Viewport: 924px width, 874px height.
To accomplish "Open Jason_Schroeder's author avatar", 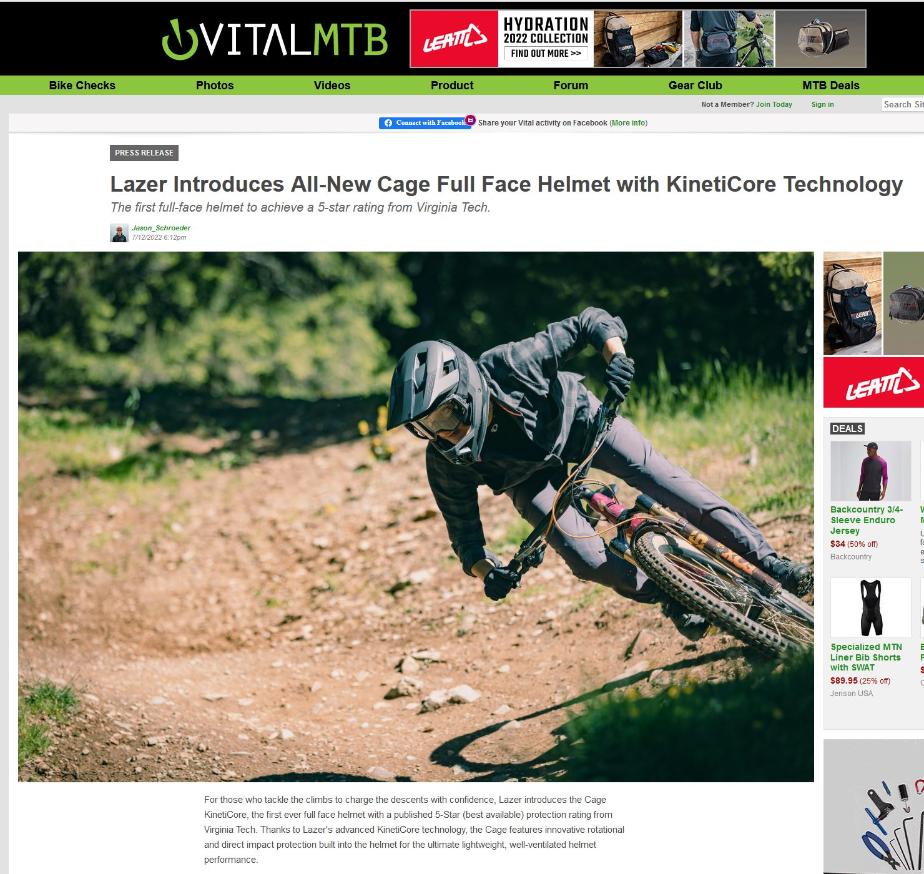I will [x=119, y=233].
